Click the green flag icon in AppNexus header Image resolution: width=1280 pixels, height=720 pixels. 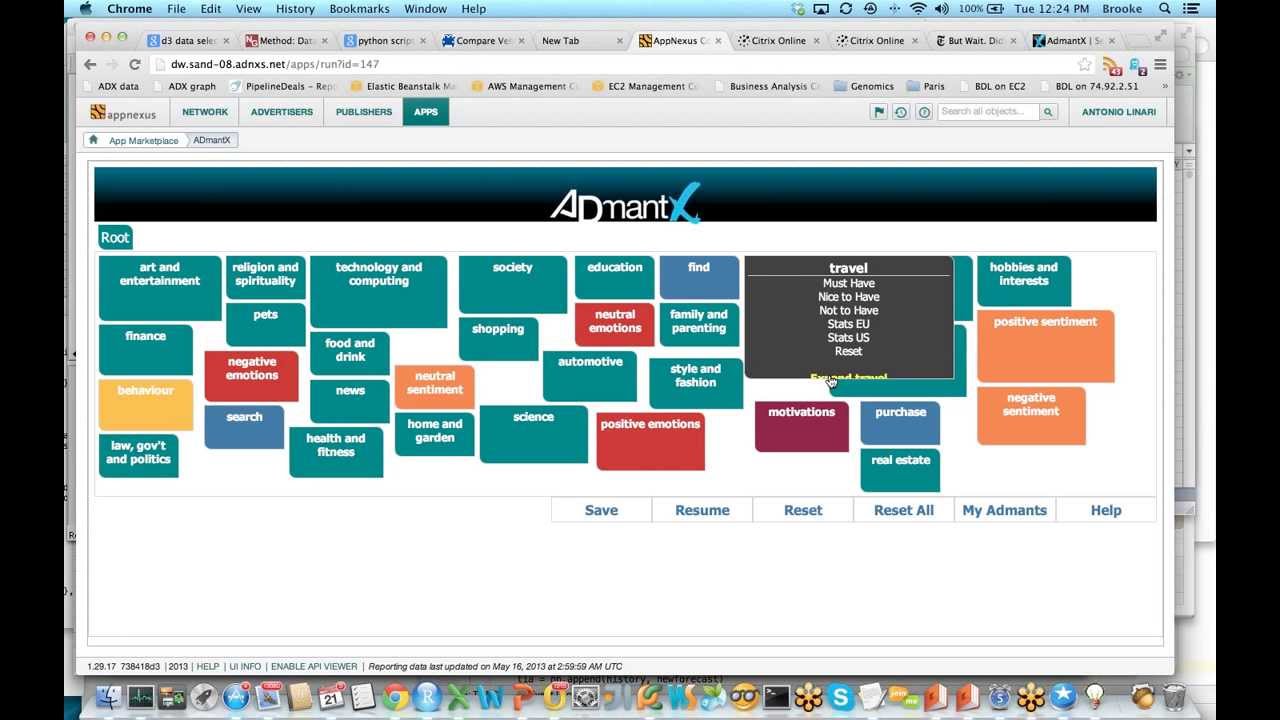coord(879,112)
